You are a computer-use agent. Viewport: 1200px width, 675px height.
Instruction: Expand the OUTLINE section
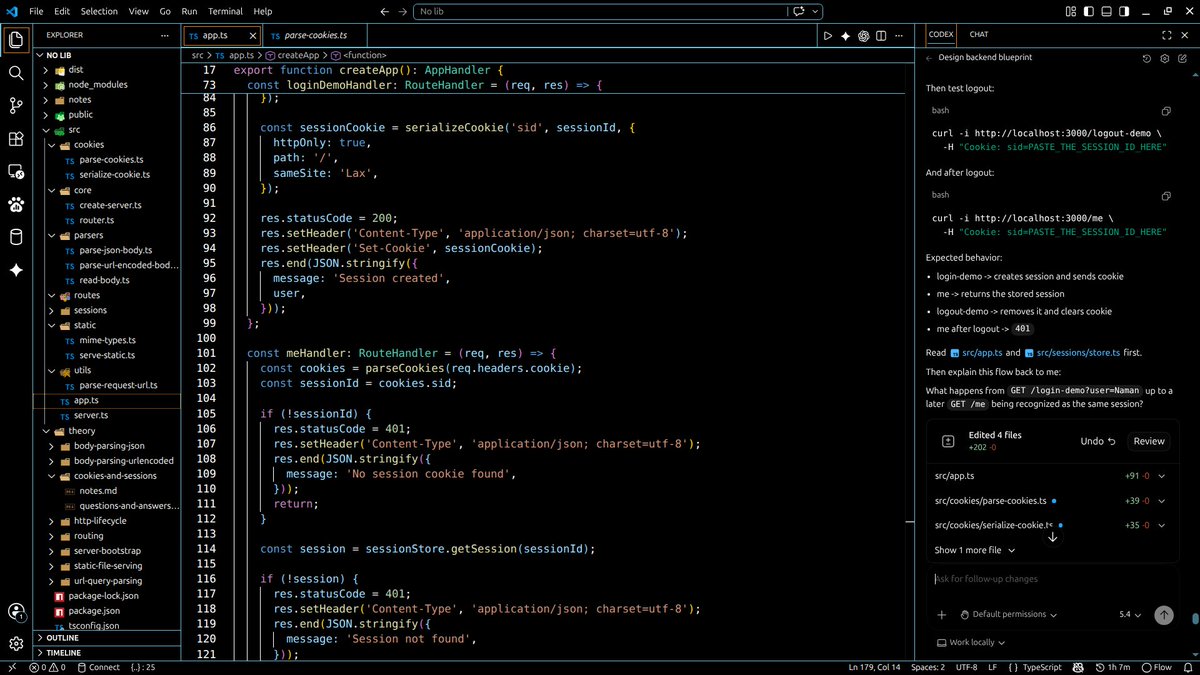point(107,638)
